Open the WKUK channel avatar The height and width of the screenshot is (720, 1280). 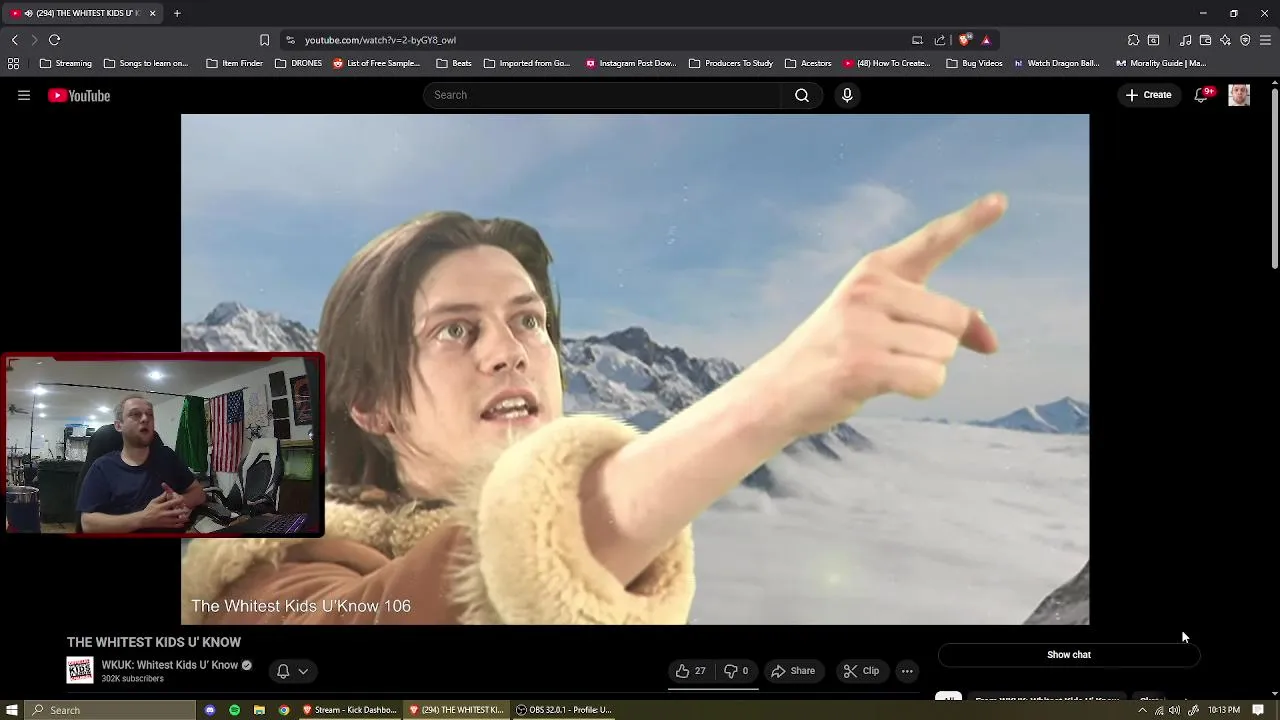pyautogui.click(x=80, y=671)
